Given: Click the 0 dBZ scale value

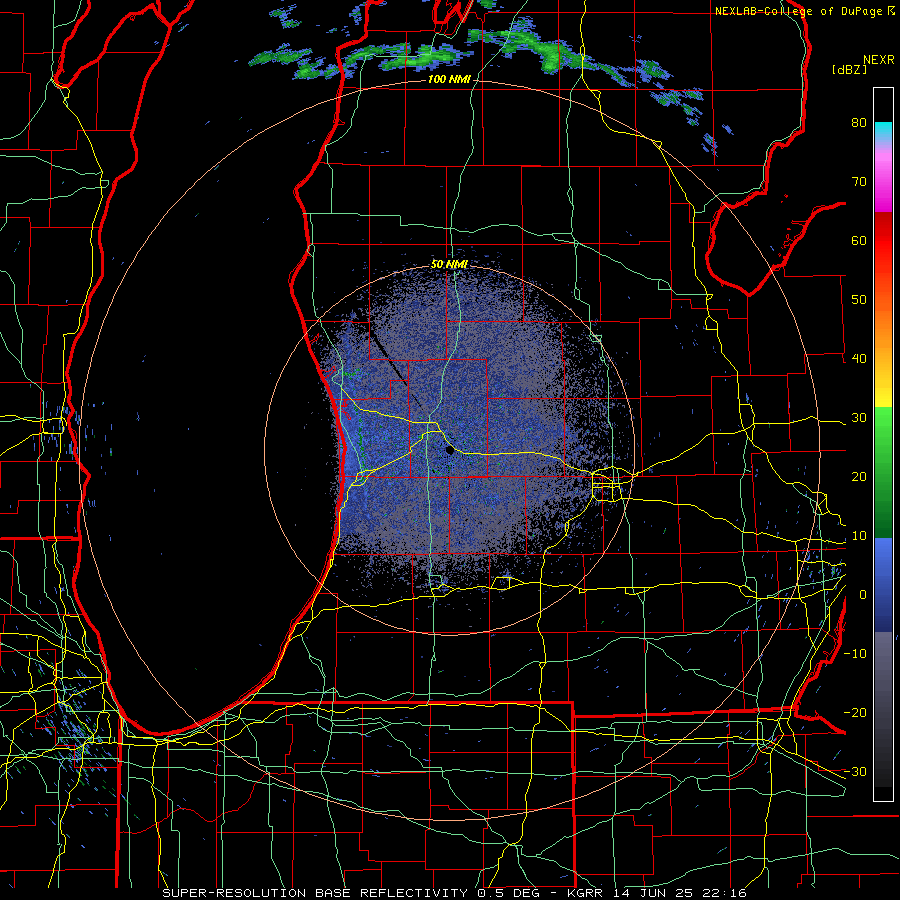Looking at the screenshot, I should [863, 595].
